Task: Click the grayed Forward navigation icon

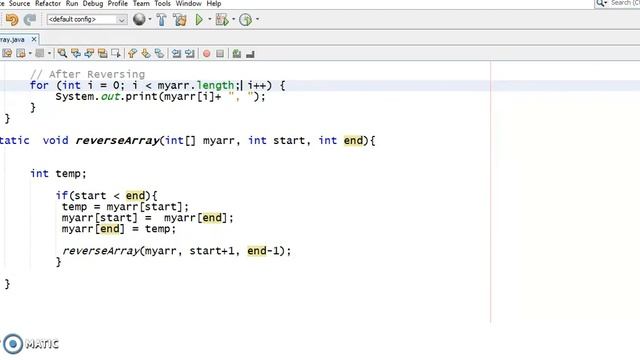Action: [40, 53]
